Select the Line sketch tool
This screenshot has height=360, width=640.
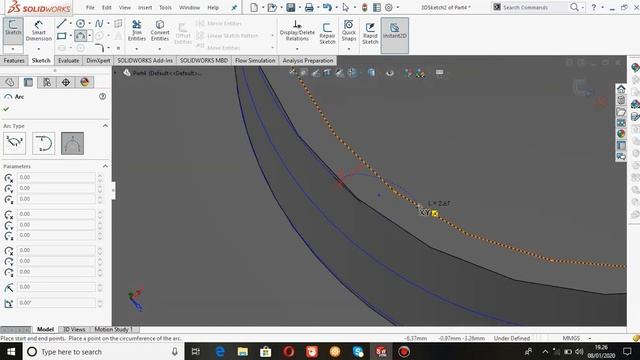(x=62, y=24)
